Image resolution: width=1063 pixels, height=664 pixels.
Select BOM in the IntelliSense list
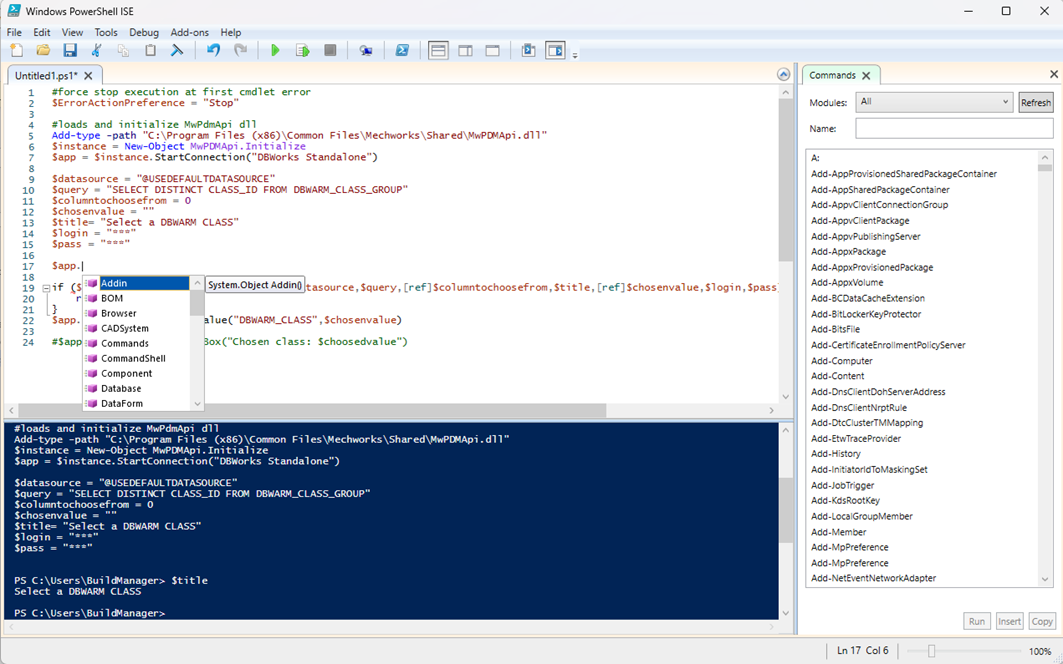136,298
